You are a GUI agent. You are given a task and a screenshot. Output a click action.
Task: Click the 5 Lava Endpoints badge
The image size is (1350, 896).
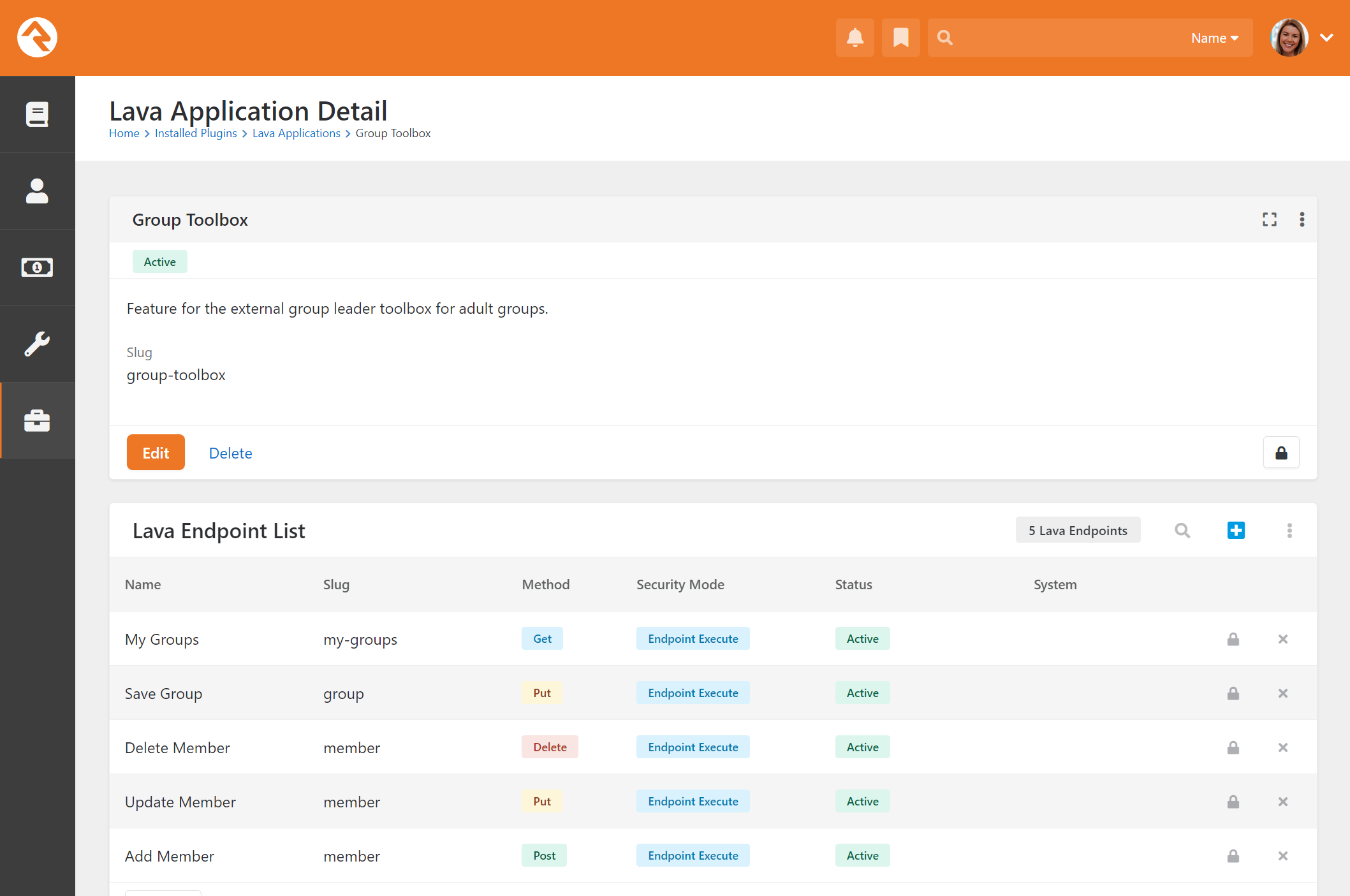1078,530
